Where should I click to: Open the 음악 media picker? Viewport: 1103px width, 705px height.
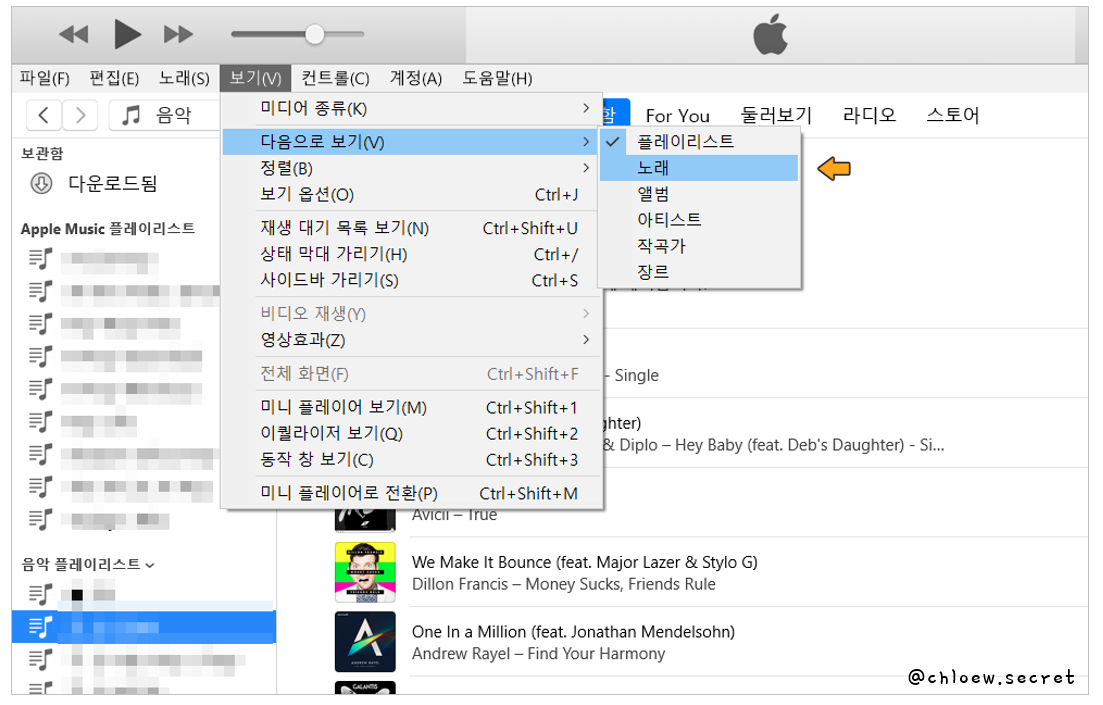pyautogui.click(x=164, y=115)
